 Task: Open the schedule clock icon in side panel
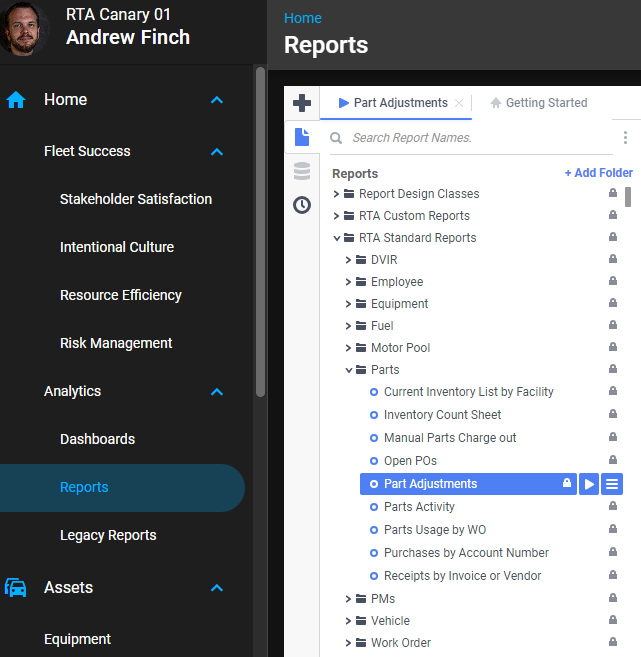tap(302, 205)
